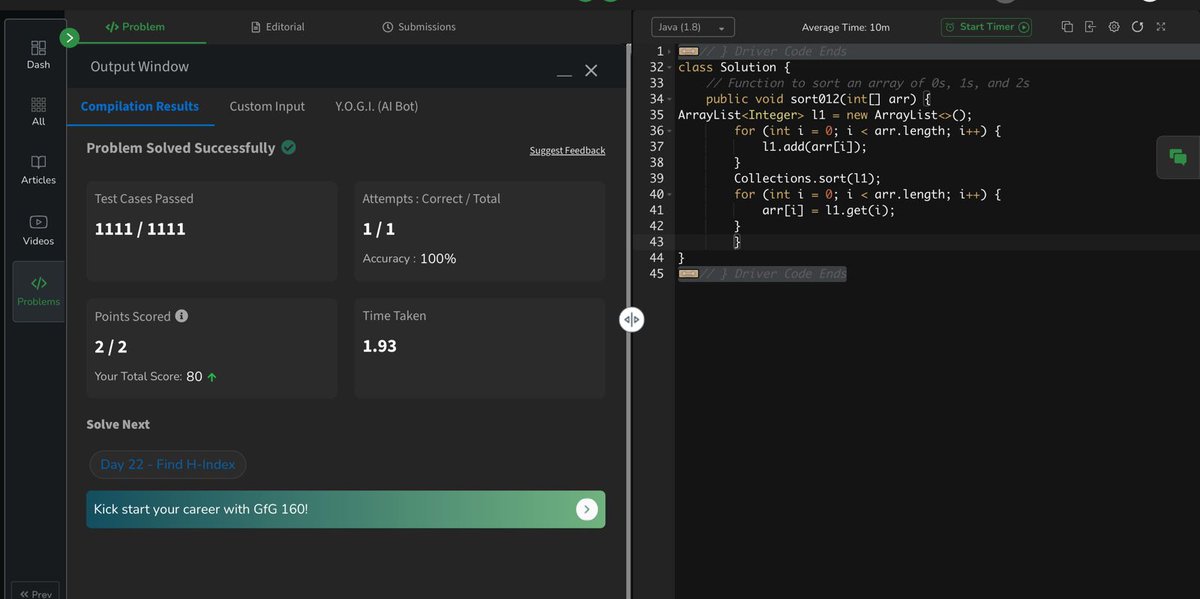Viewport: 1200px width, 599px height.
Task: Click the 1111 / 1111 test cases value
Action: click(x=140, y=229)
